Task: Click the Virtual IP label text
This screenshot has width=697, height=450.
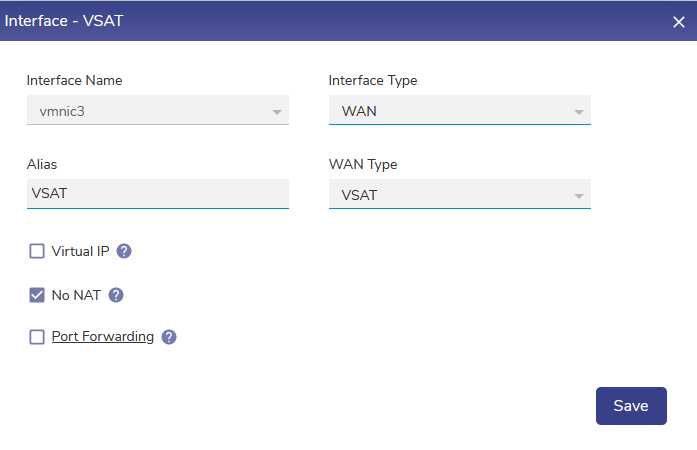Action: (80, 251)
